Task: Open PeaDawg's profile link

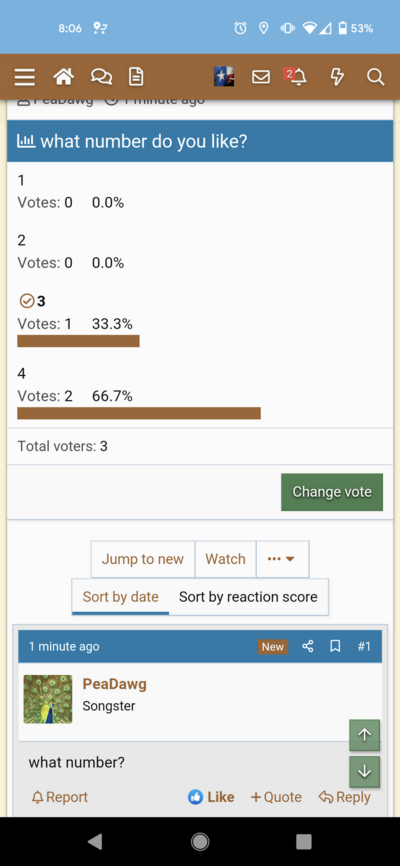Action: click(114, 684)
